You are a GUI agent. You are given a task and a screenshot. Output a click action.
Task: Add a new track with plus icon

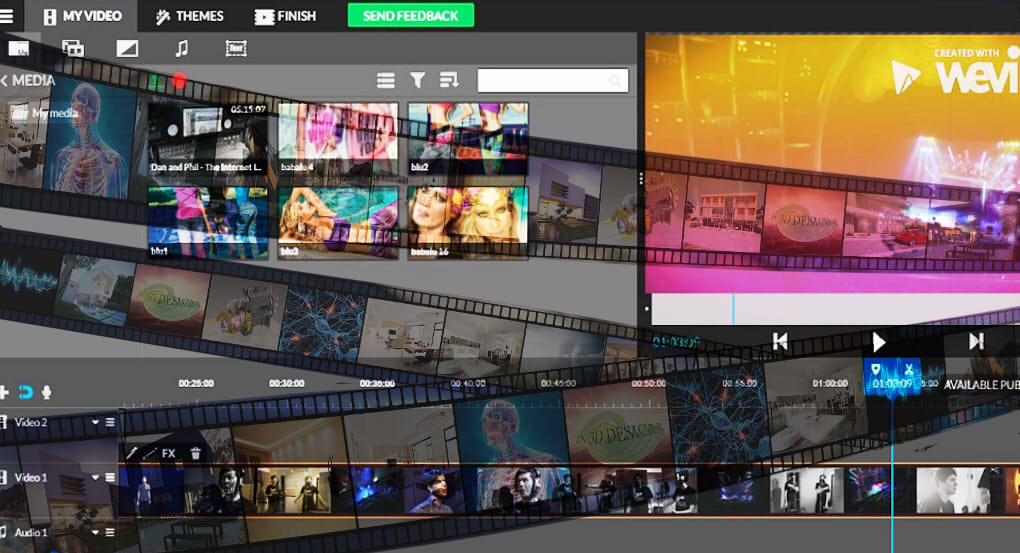pos(4,392)
